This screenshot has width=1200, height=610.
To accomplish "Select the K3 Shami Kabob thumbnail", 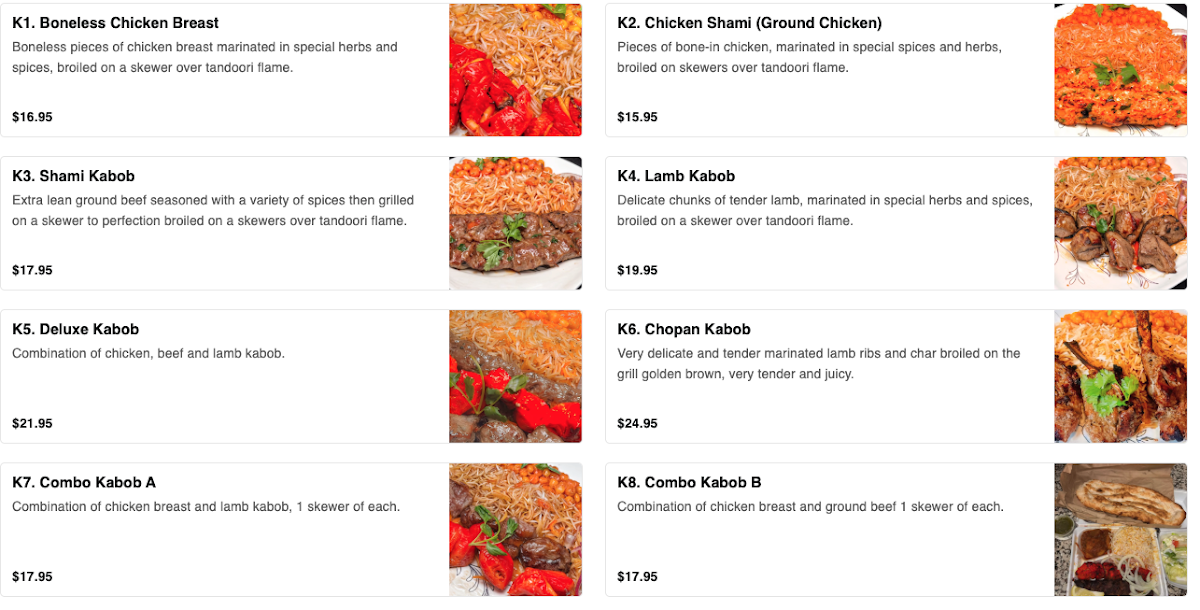I will [x=515, y=223].
